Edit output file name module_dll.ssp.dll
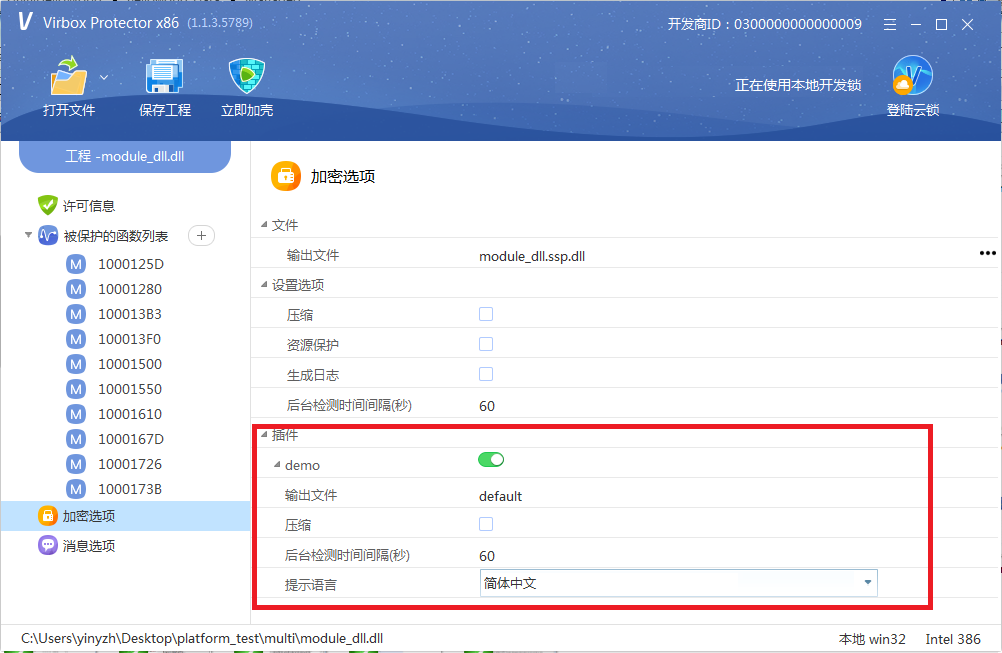 532,256
